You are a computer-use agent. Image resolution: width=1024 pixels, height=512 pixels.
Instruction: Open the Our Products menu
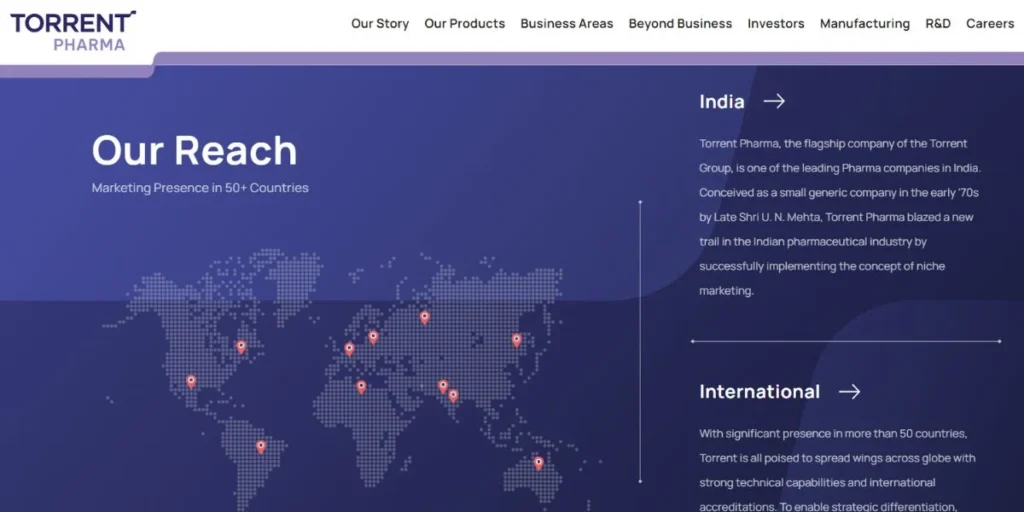(x=465, y=24)
